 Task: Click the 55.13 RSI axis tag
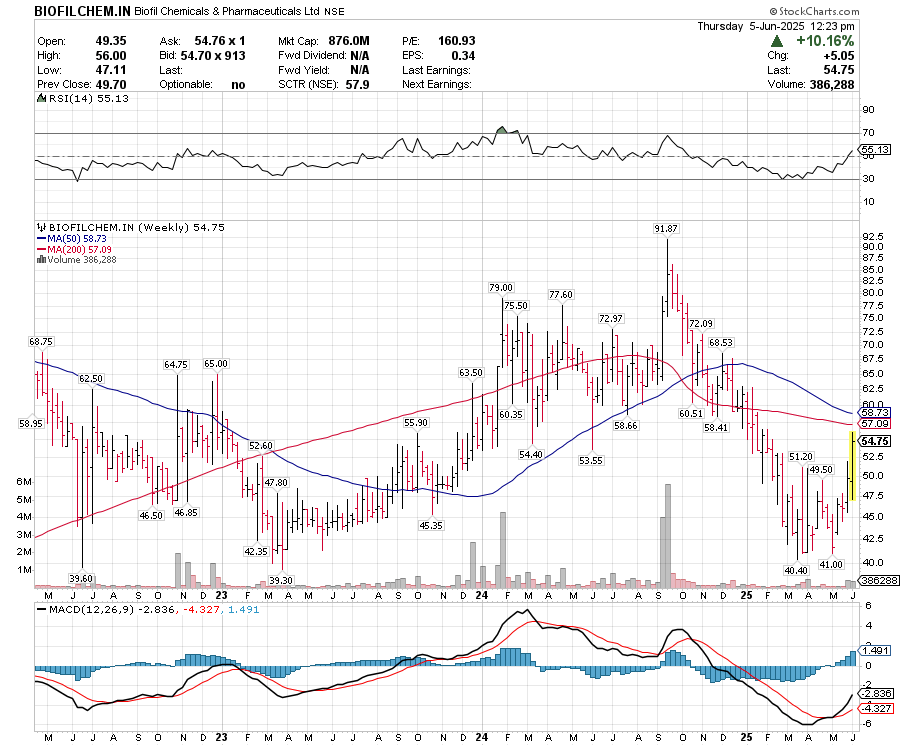875,149
